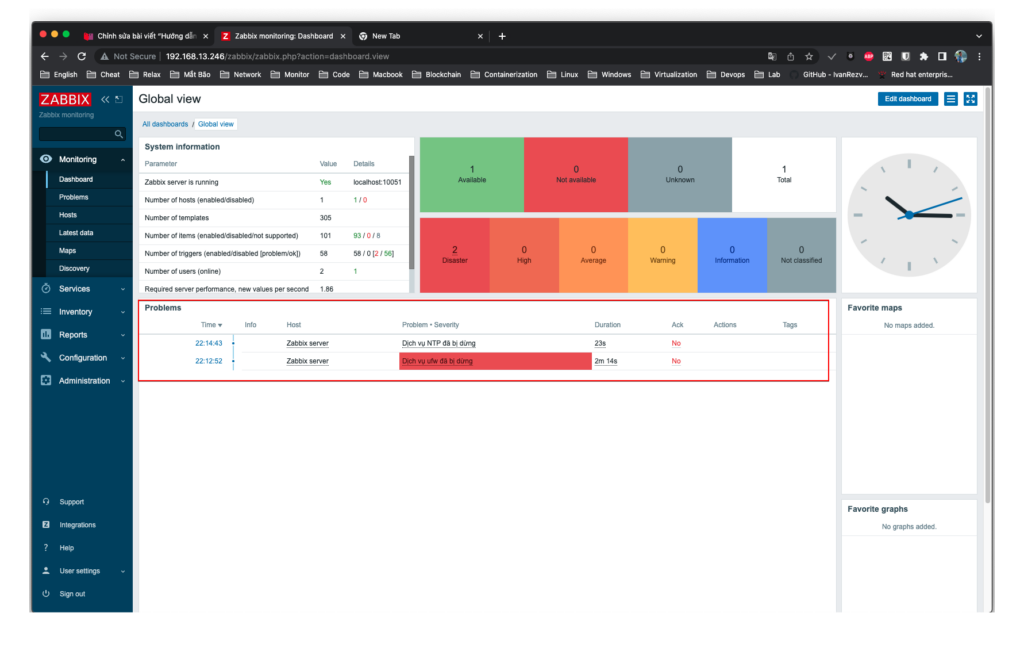This screenshot has height=655, width=1024.
Task: Click the red Not available tile
Action: click(575, 174)
